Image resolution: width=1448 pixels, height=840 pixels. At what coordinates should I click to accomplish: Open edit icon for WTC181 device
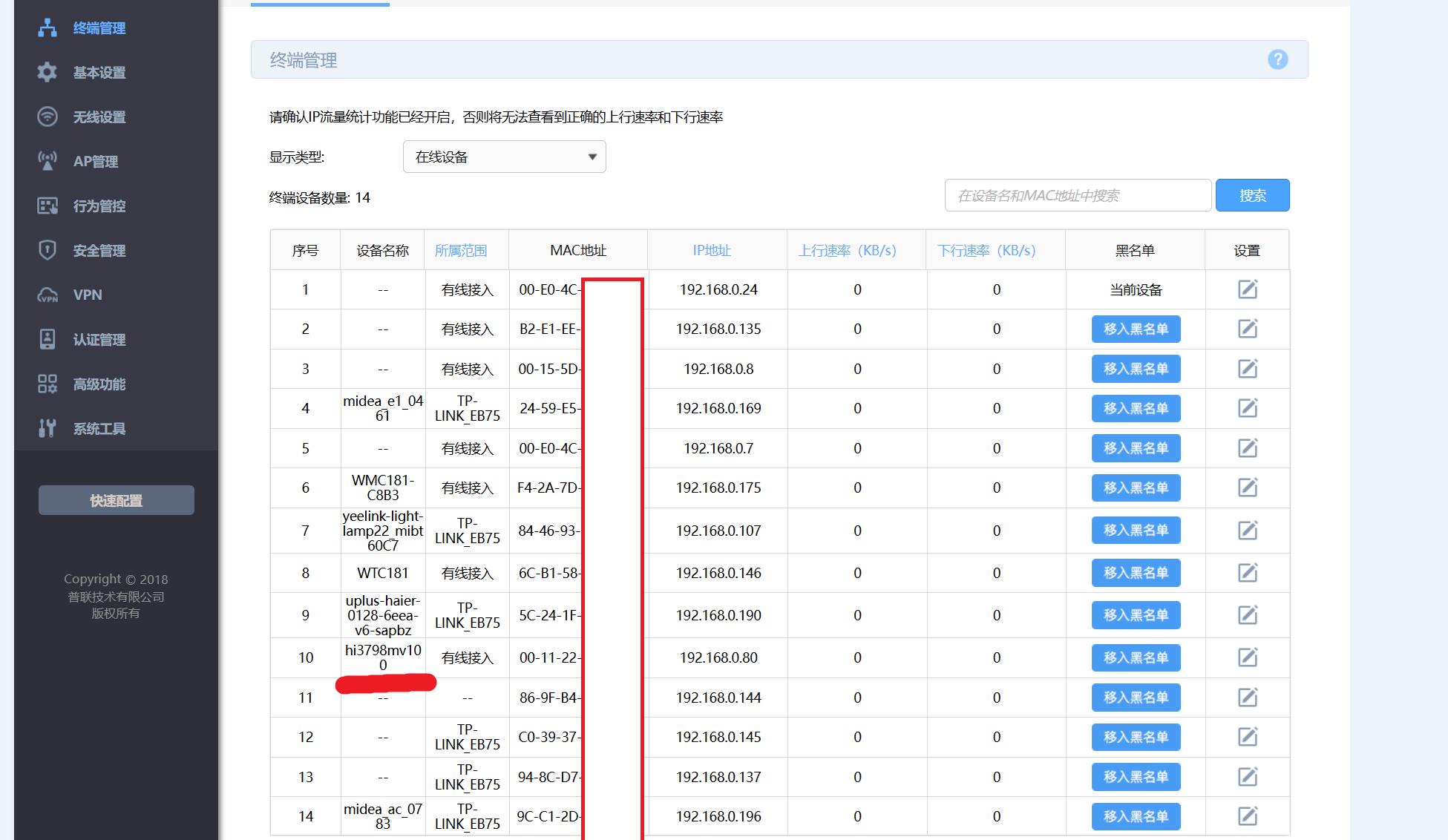tap(1248, 573)
